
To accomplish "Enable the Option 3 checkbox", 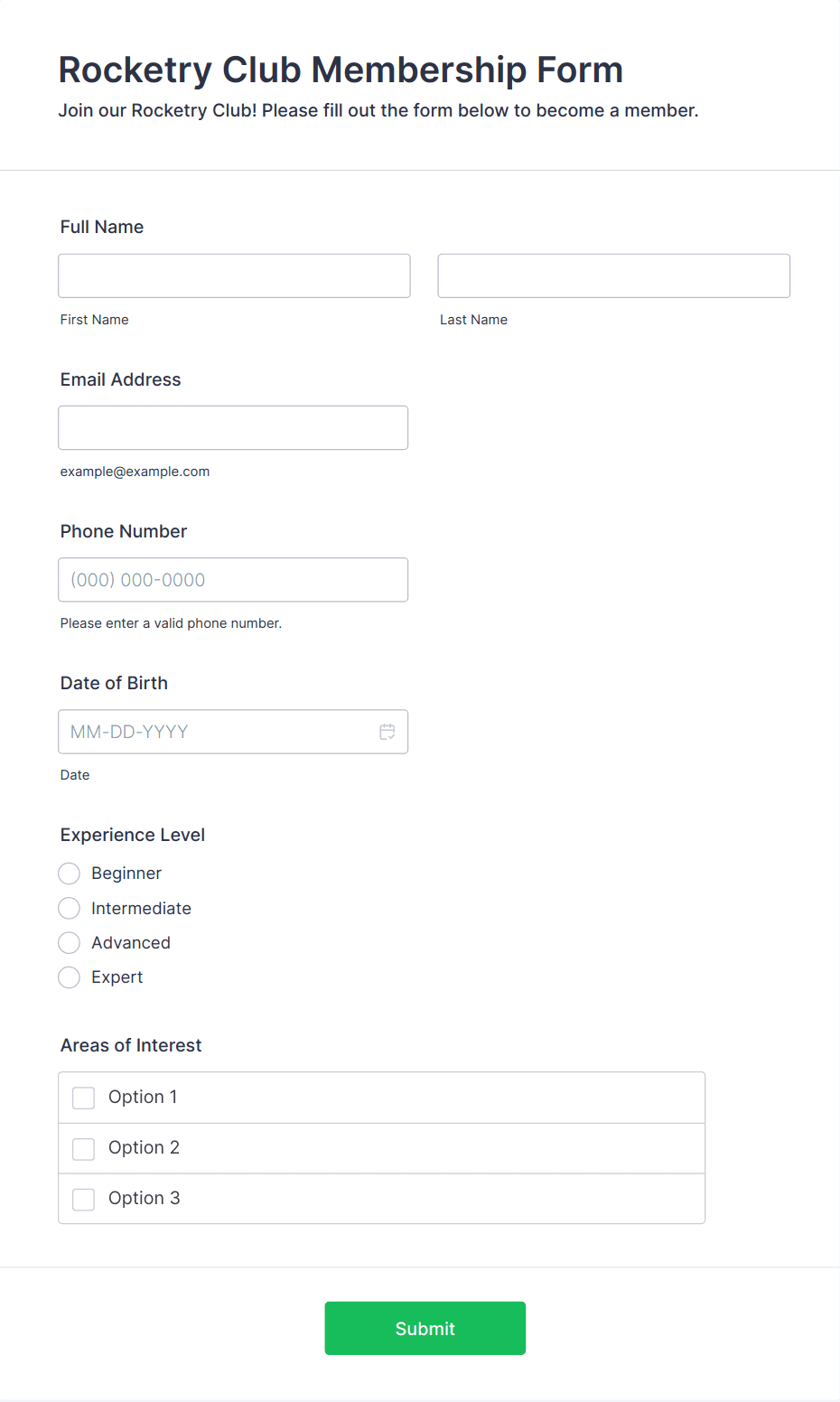I will 83,1199.
